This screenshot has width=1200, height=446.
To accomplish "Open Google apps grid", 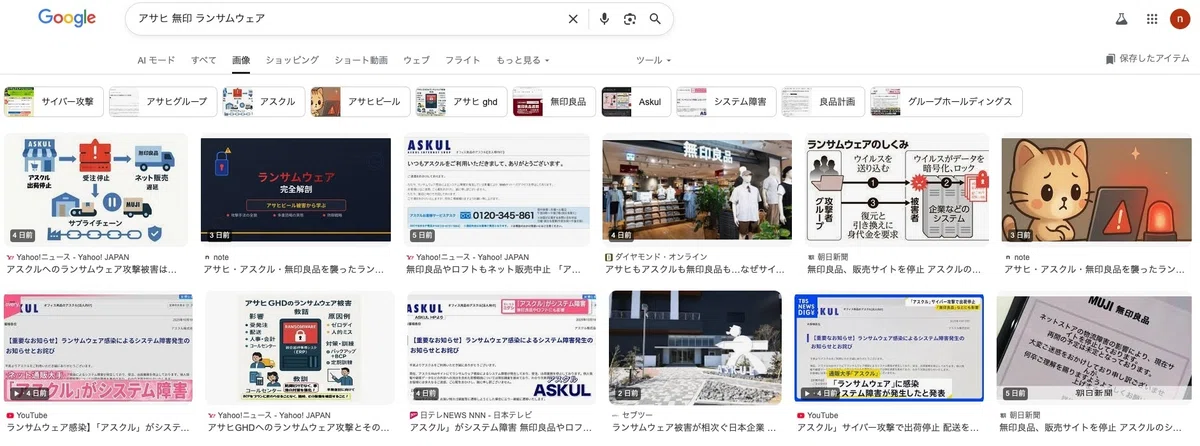I will [x=1152, y=18].
